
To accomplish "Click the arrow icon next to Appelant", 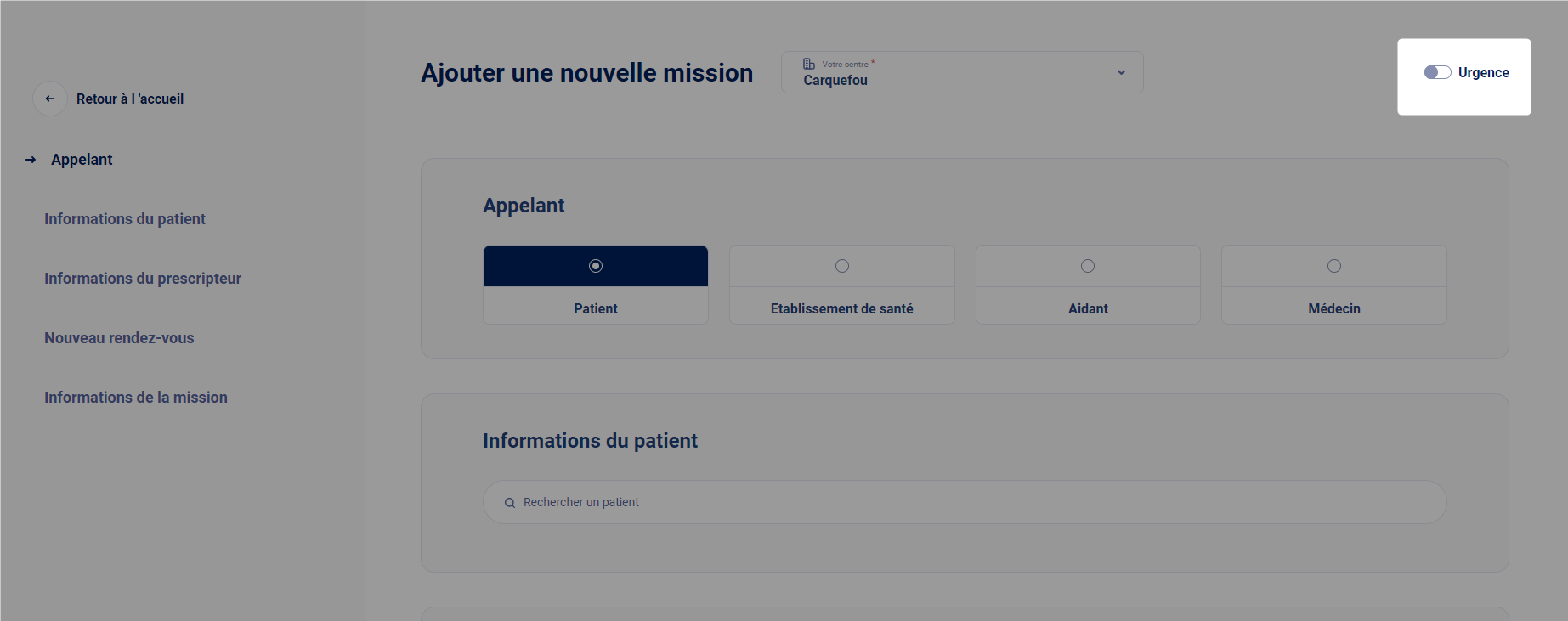I will point(31,160).
